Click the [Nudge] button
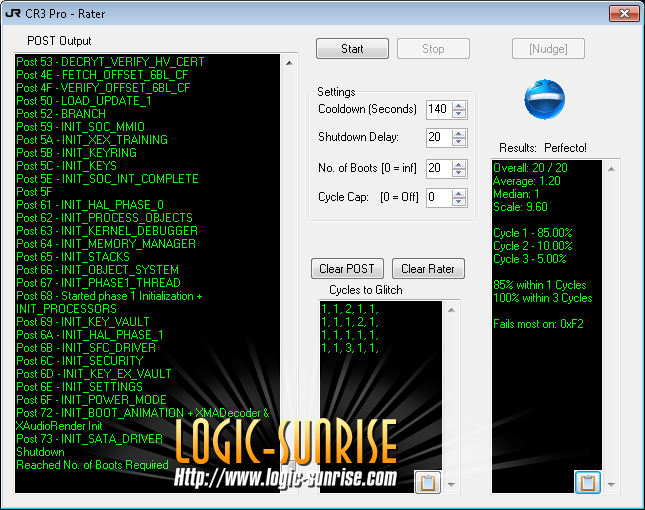 [548, 49]
